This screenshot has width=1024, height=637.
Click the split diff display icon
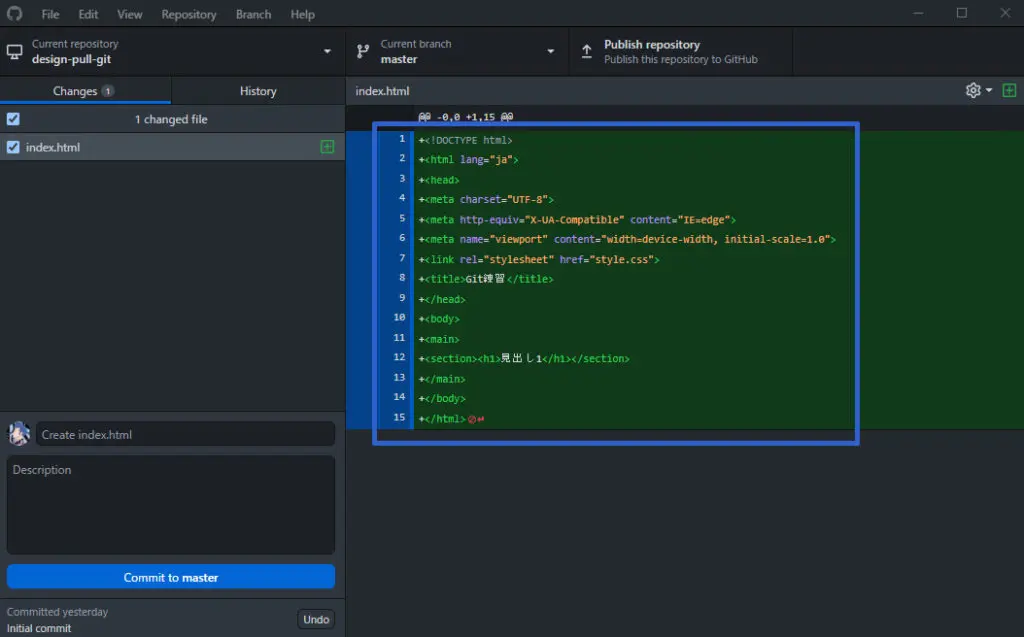pos(1010,90)
